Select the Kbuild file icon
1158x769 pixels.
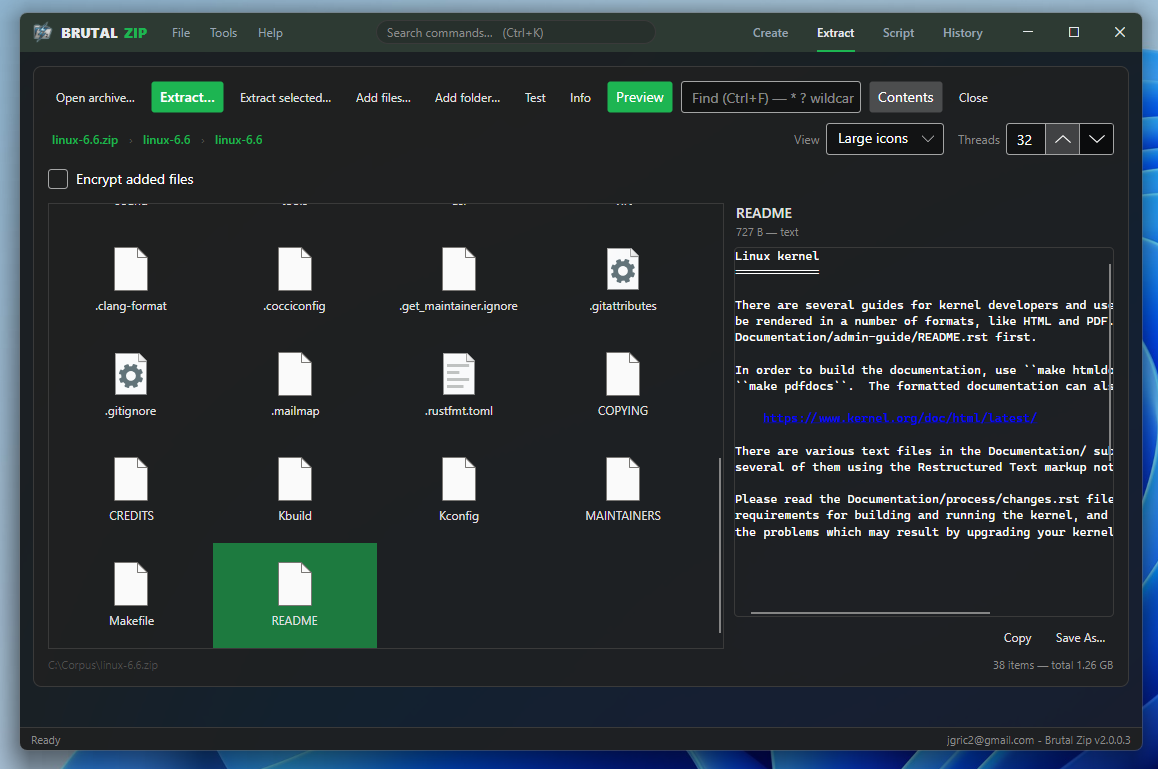(x=295, y=479)
